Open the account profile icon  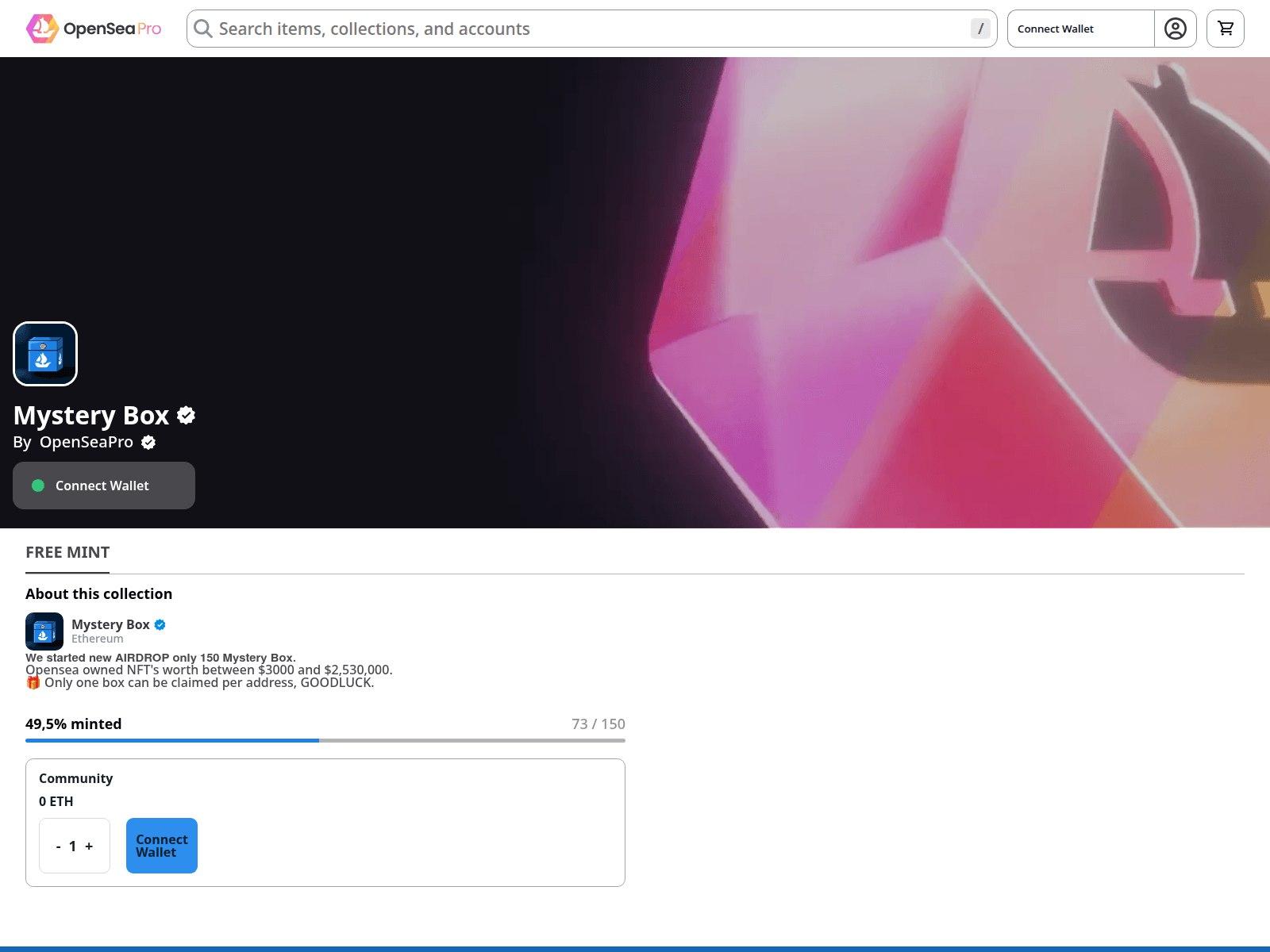coord(1176,29)
